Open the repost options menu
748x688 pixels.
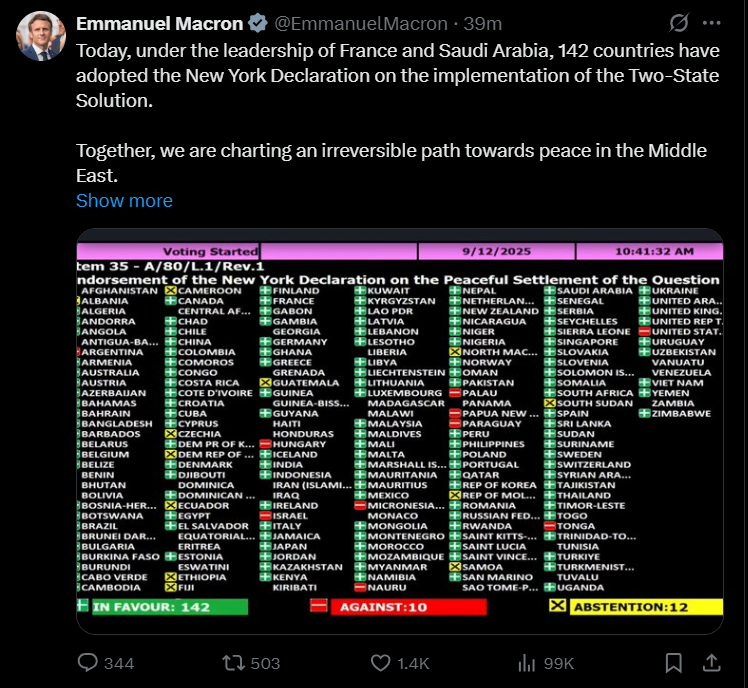pos(231,662)
